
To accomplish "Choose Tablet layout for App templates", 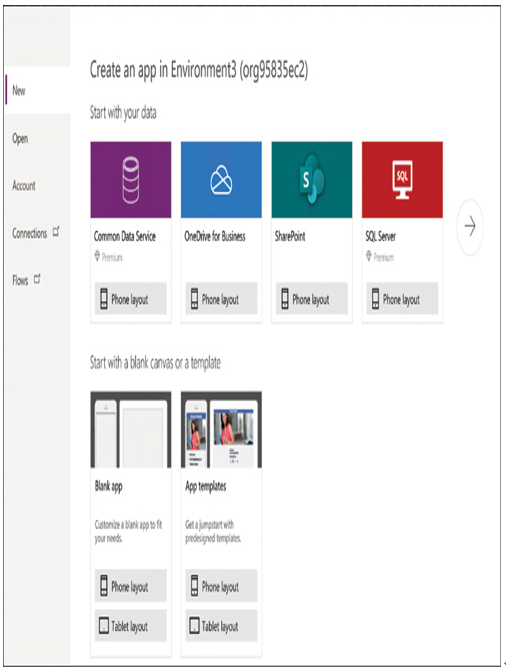I will (221, 626).
